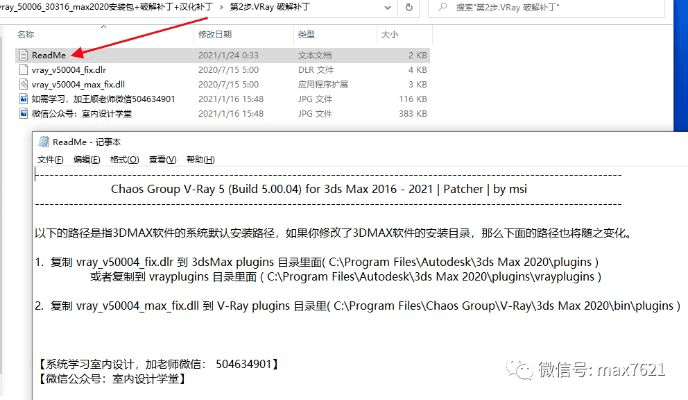Screen dimensions: 688x400
Task: Click the line 系统学习室内设计 in Notepad
Action: [158, 364]
